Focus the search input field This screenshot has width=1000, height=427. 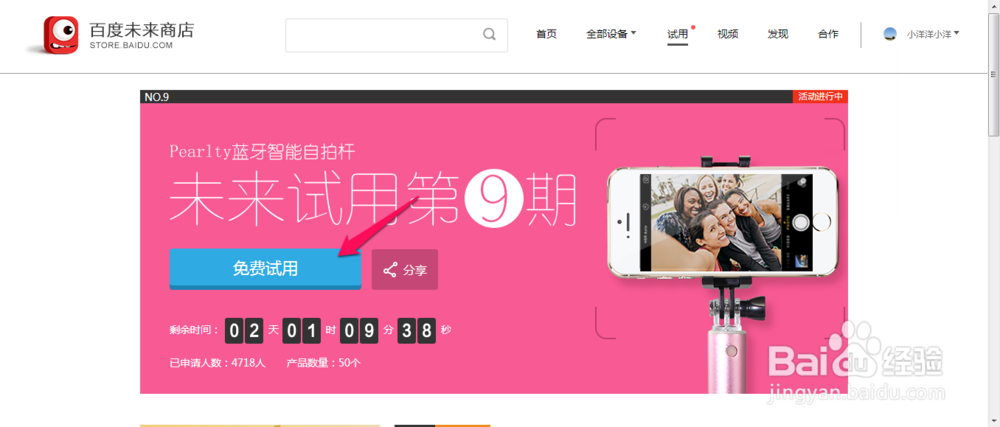(396, 35)
